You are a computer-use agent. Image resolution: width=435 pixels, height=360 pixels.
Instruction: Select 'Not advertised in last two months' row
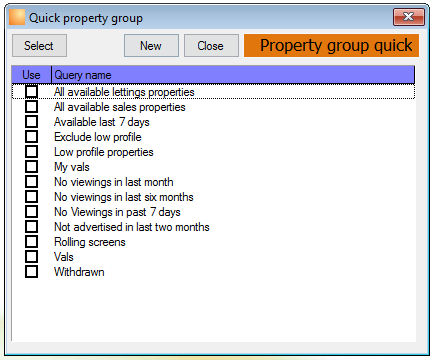[213, 227]
